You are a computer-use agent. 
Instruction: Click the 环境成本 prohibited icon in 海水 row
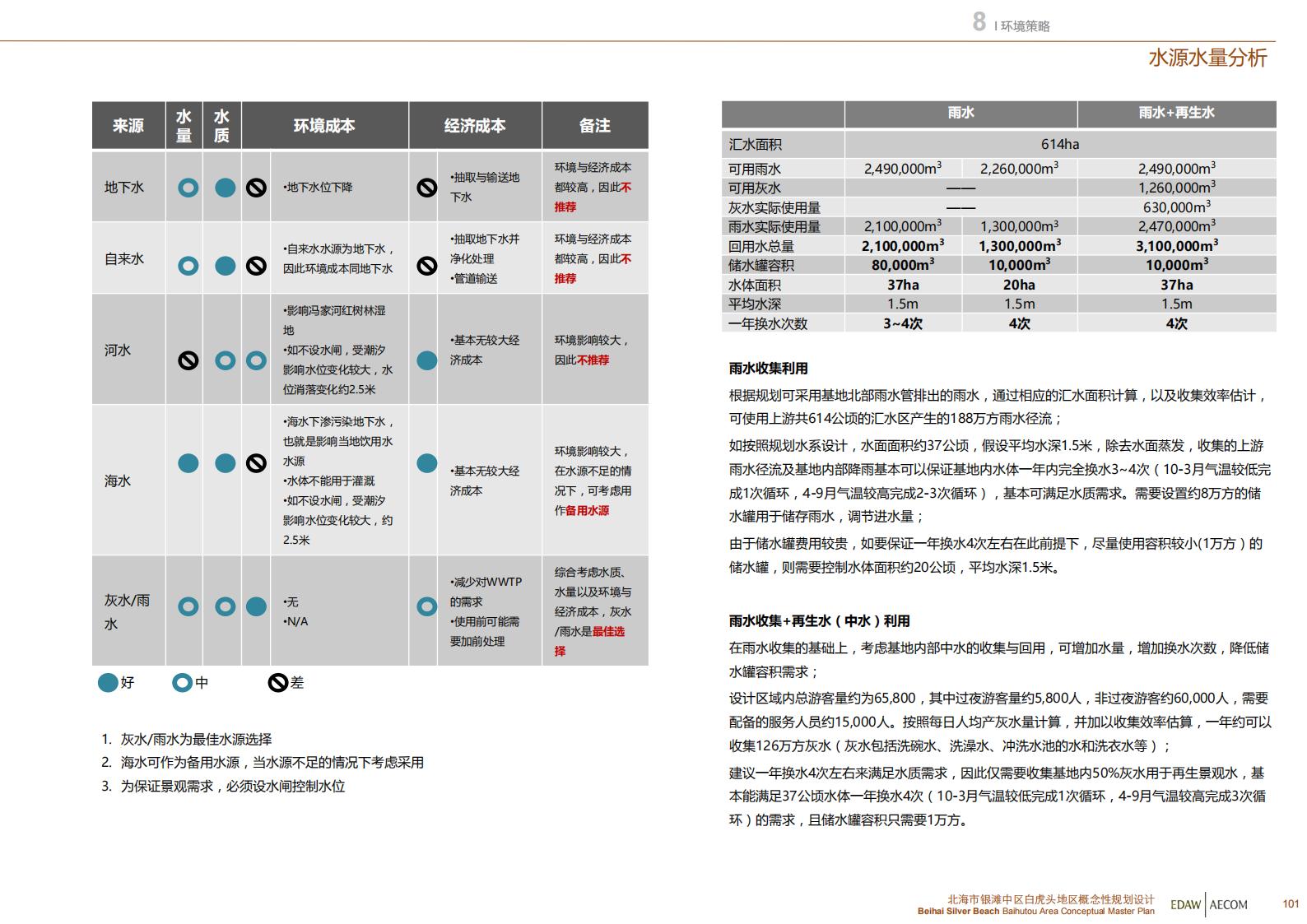[256, 463]
